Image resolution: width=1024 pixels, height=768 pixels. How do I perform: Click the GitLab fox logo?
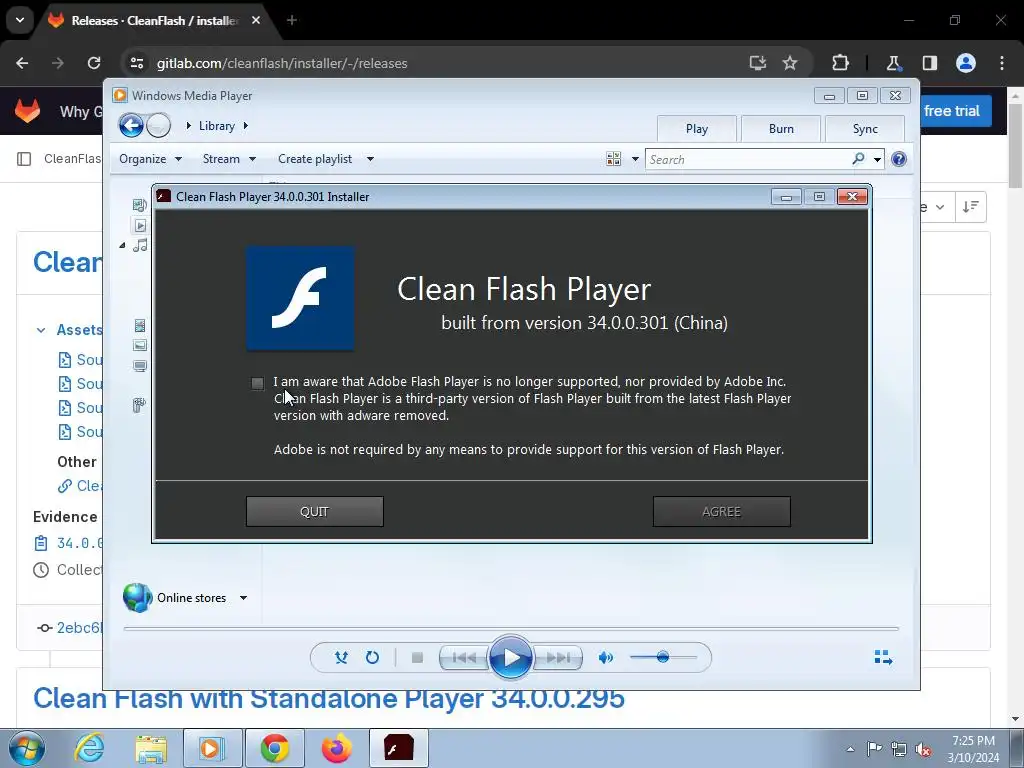27,111
